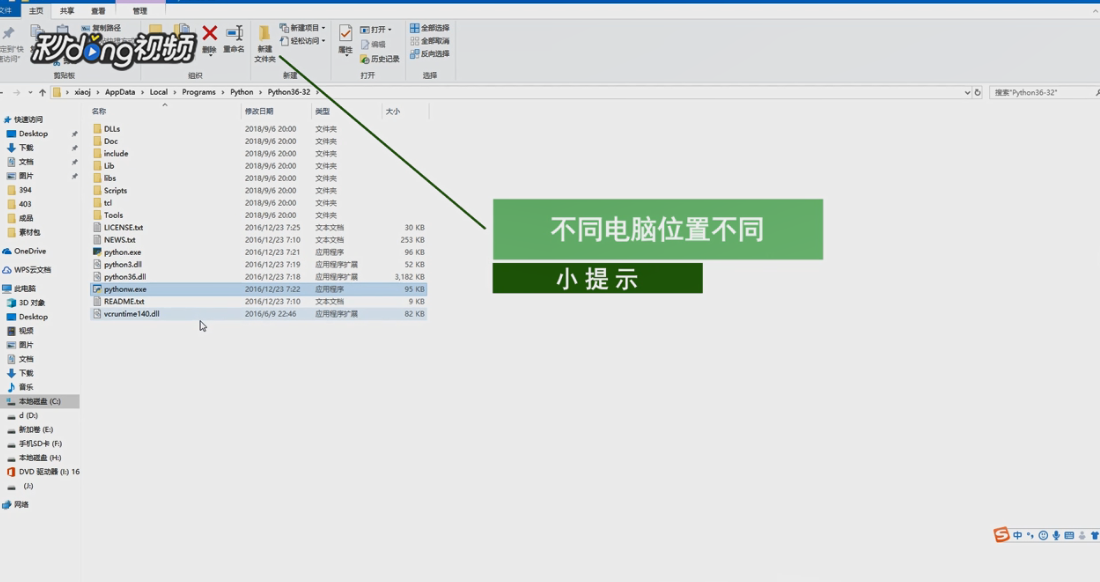The width and height of the screenshot is (1100, 582).
Task: Click the History (历史记录) icon
Action: [x=380, y=58]
